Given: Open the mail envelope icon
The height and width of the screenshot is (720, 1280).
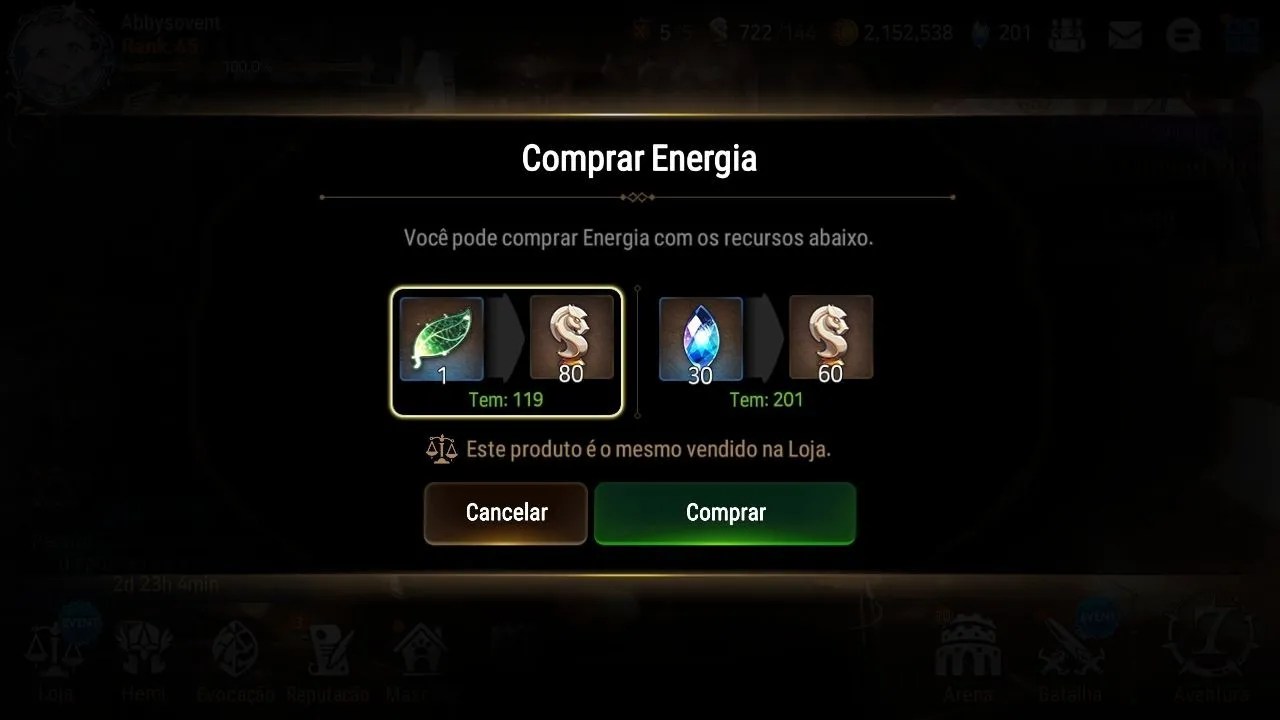Looking at the screenshot, I should pyautogui.click(x=1126, y=35).
